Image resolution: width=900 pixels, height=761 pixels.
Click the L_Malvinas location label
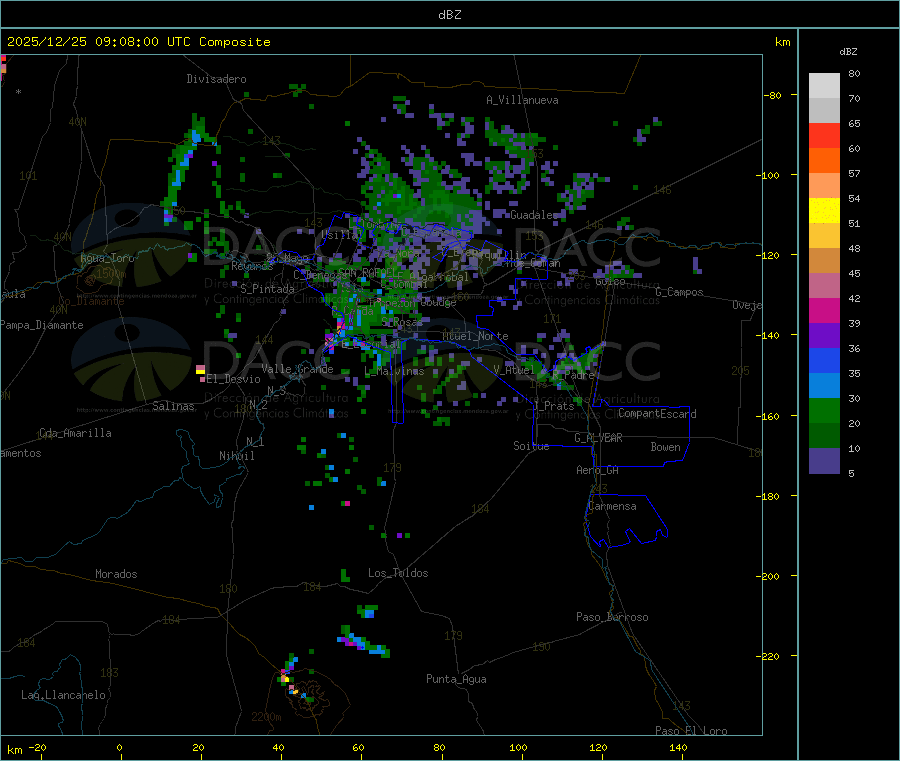click(x=394, y=371)
